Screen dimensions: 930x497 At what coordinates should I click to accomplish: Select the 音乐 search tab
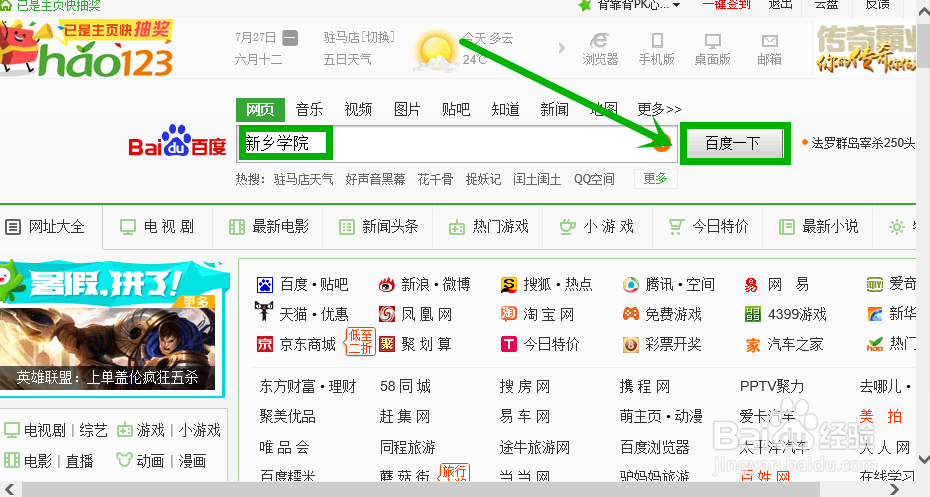309,109
